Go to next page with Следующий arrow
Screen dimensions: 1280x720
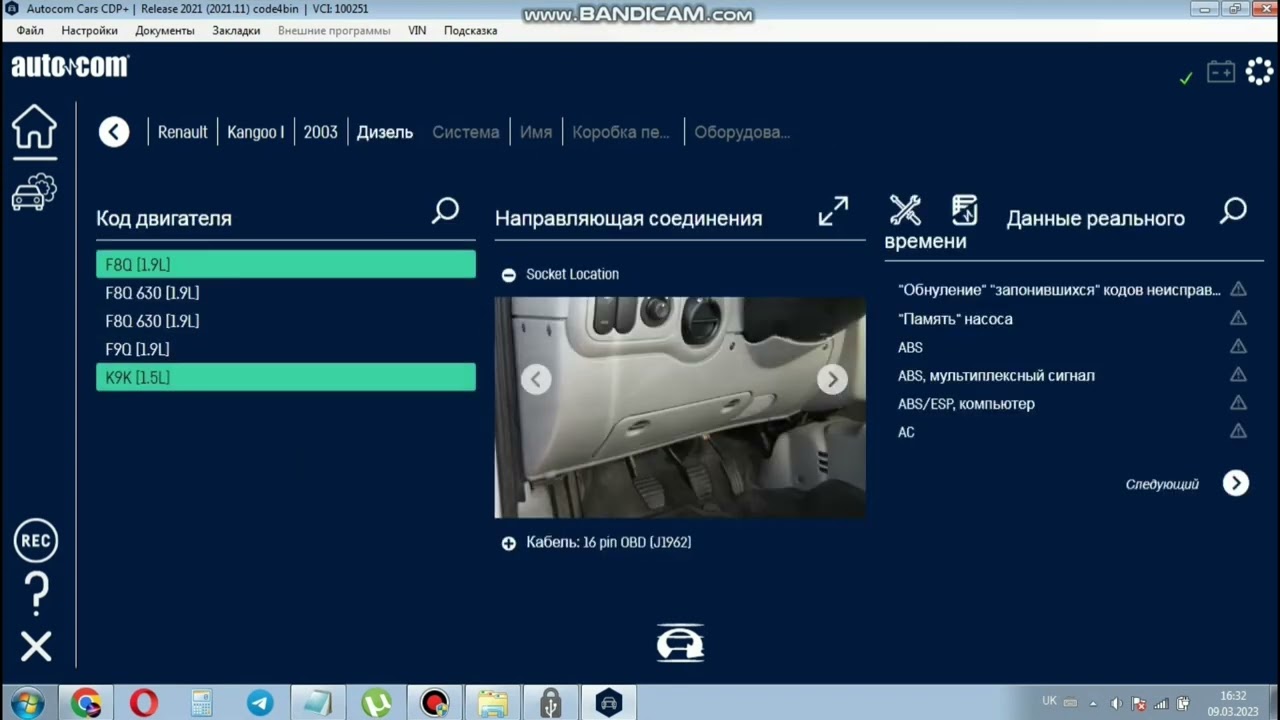click(1236, 484)
